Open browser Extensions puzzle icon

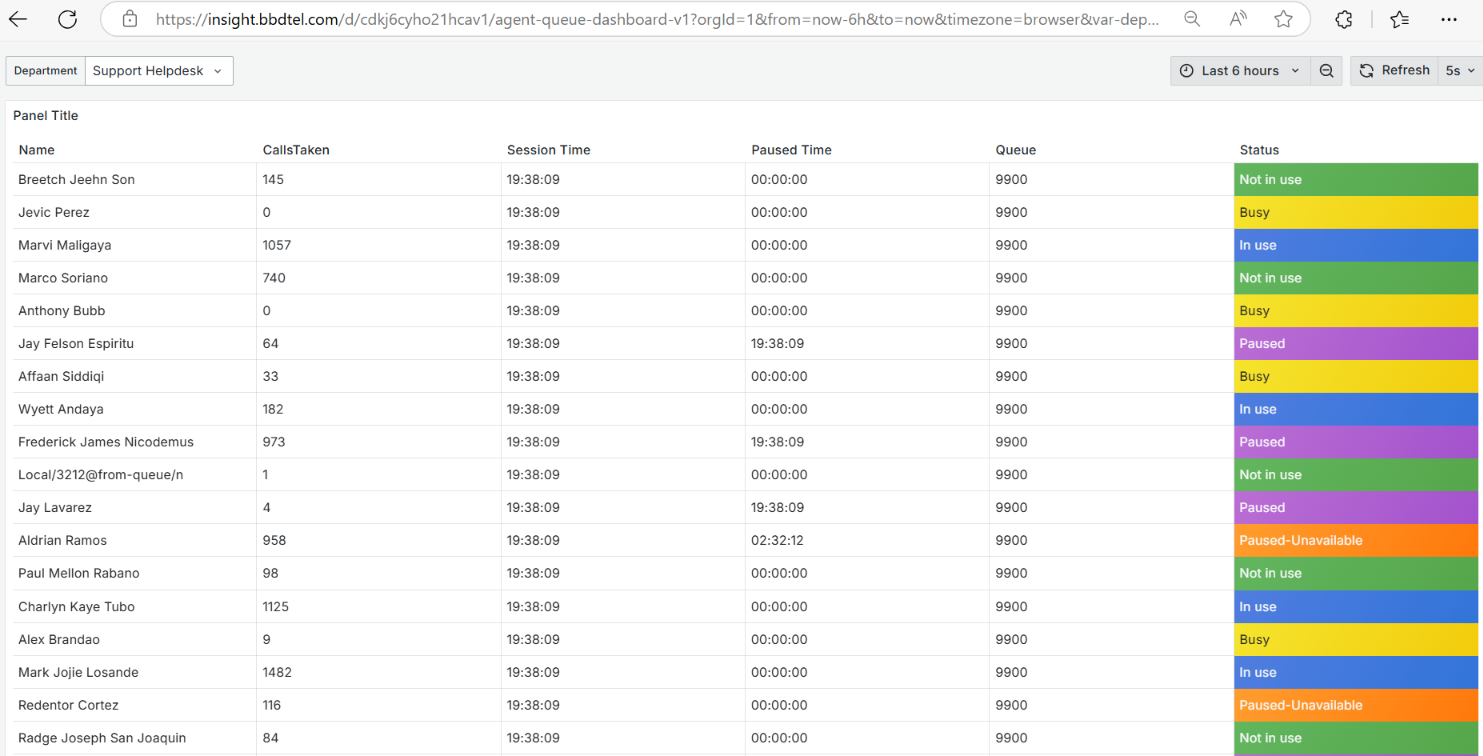1344,19
